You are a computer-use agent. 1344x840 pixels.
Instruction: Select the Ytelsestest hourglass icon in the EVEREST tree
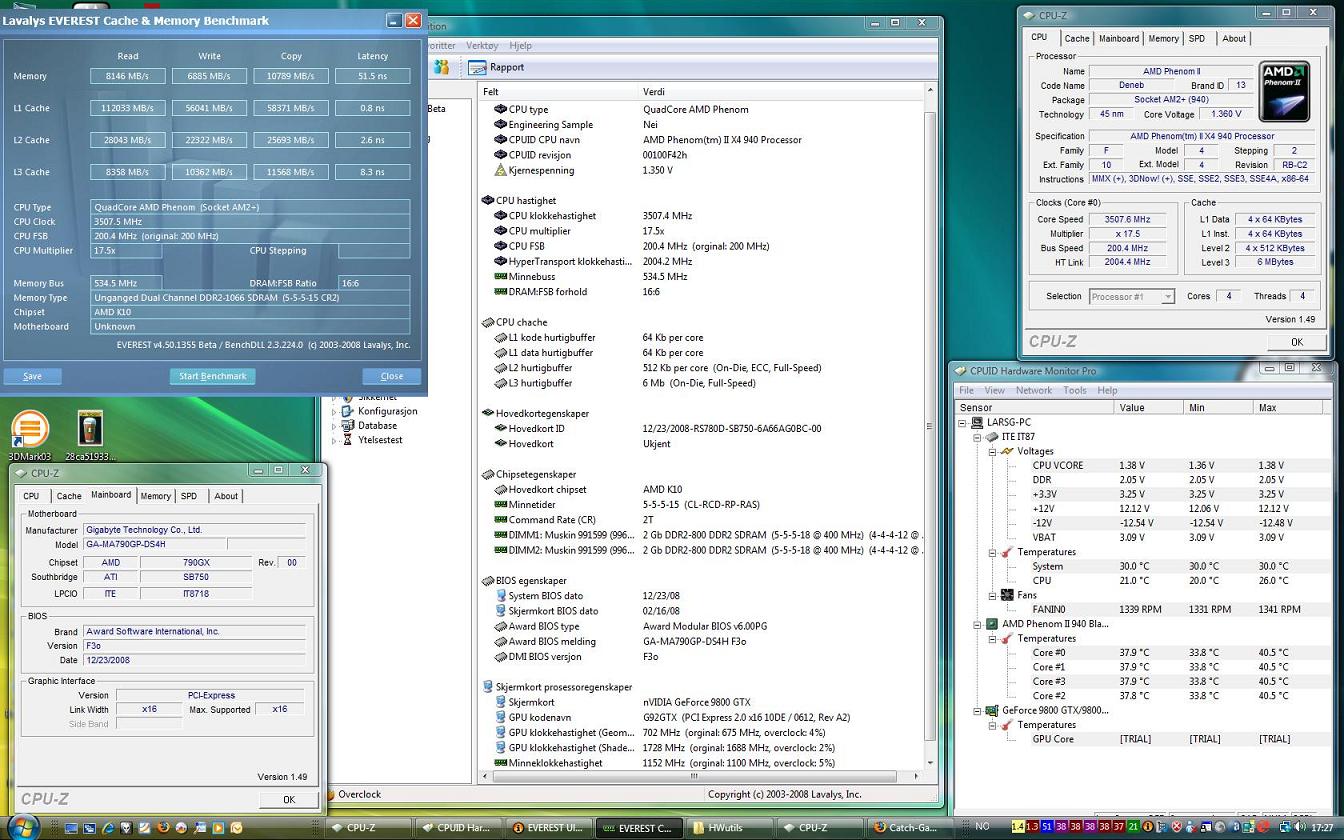(x=348, y=440)
